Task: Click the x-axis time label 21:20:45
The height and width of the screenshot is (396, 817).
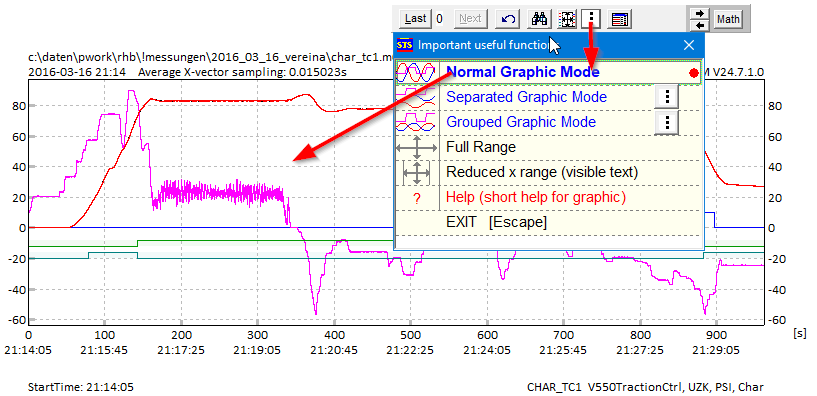Action: (333, 350)
